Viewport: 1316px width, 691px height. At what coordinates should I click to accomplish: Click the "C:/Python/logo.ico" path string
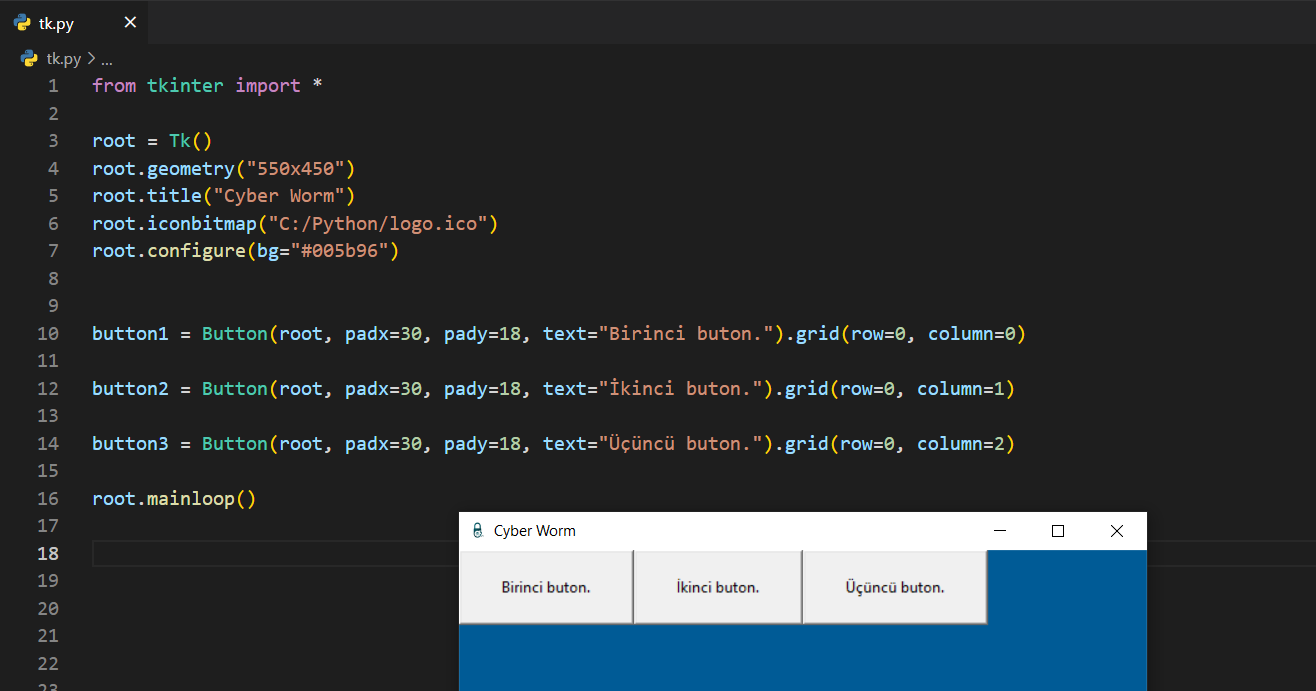click(x=377, y=223)
